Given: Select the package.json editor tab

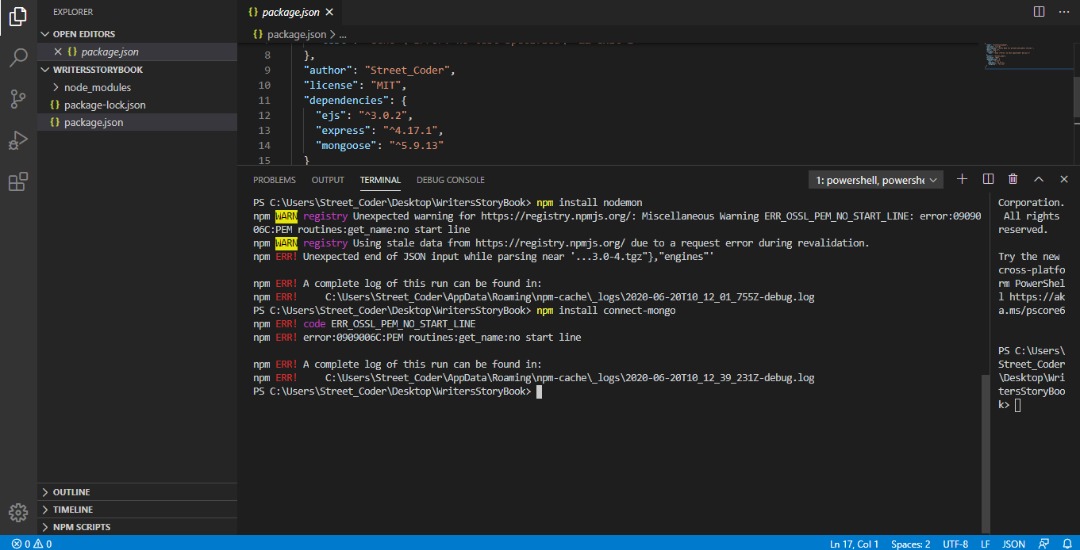Looking at the screenshot, I should click(x=289, y=12).
